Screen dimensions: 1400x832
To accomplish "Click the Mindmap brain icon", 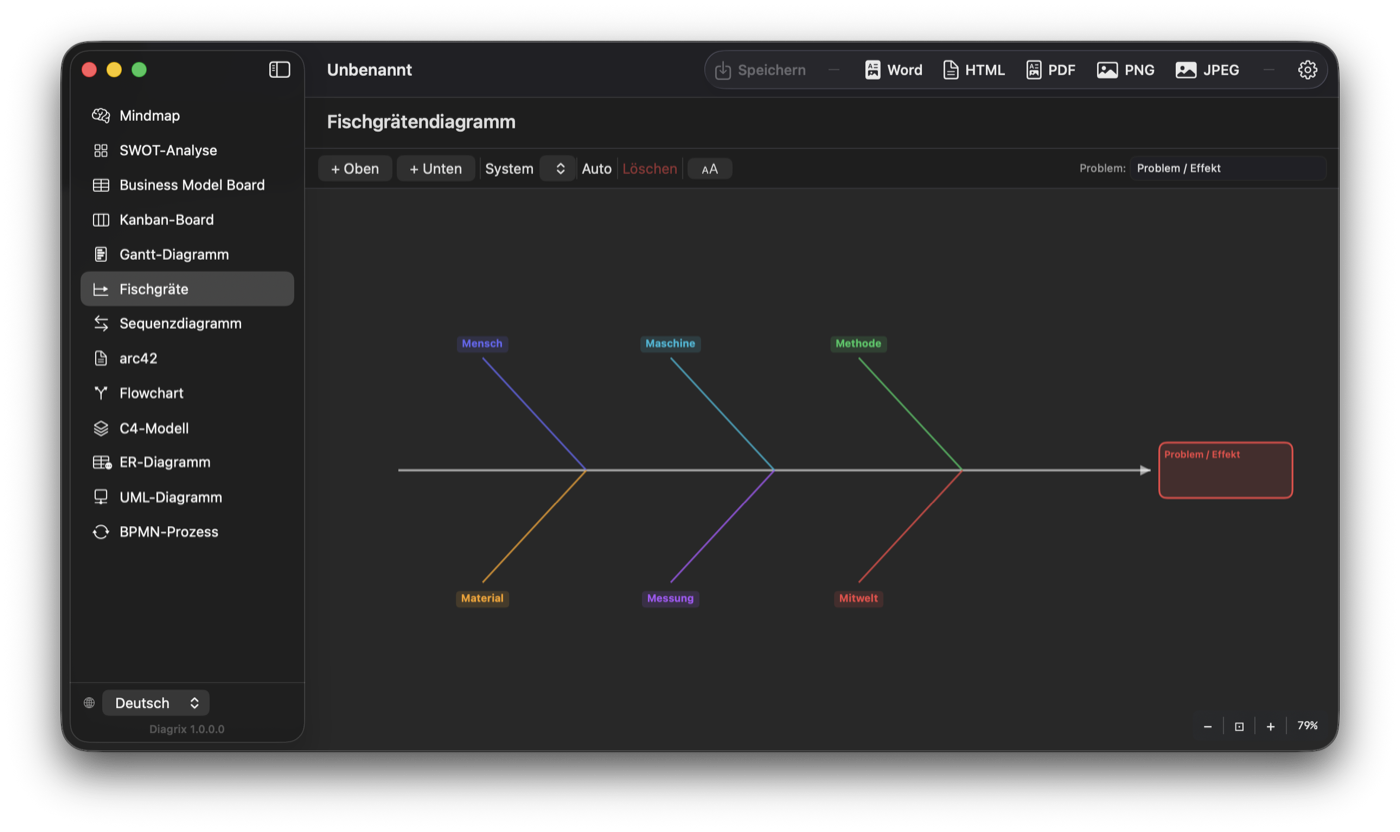I will [101, 116].
